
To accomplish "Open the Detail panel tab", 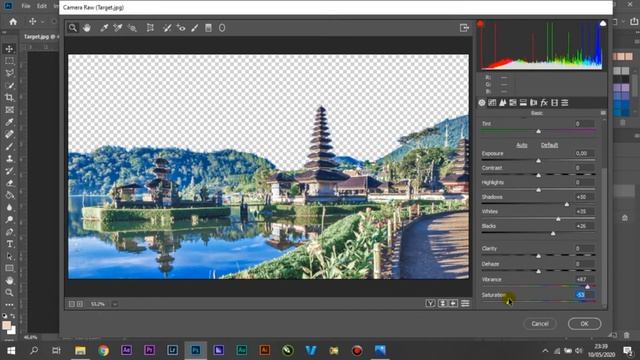I will click(x=502, y=103).
